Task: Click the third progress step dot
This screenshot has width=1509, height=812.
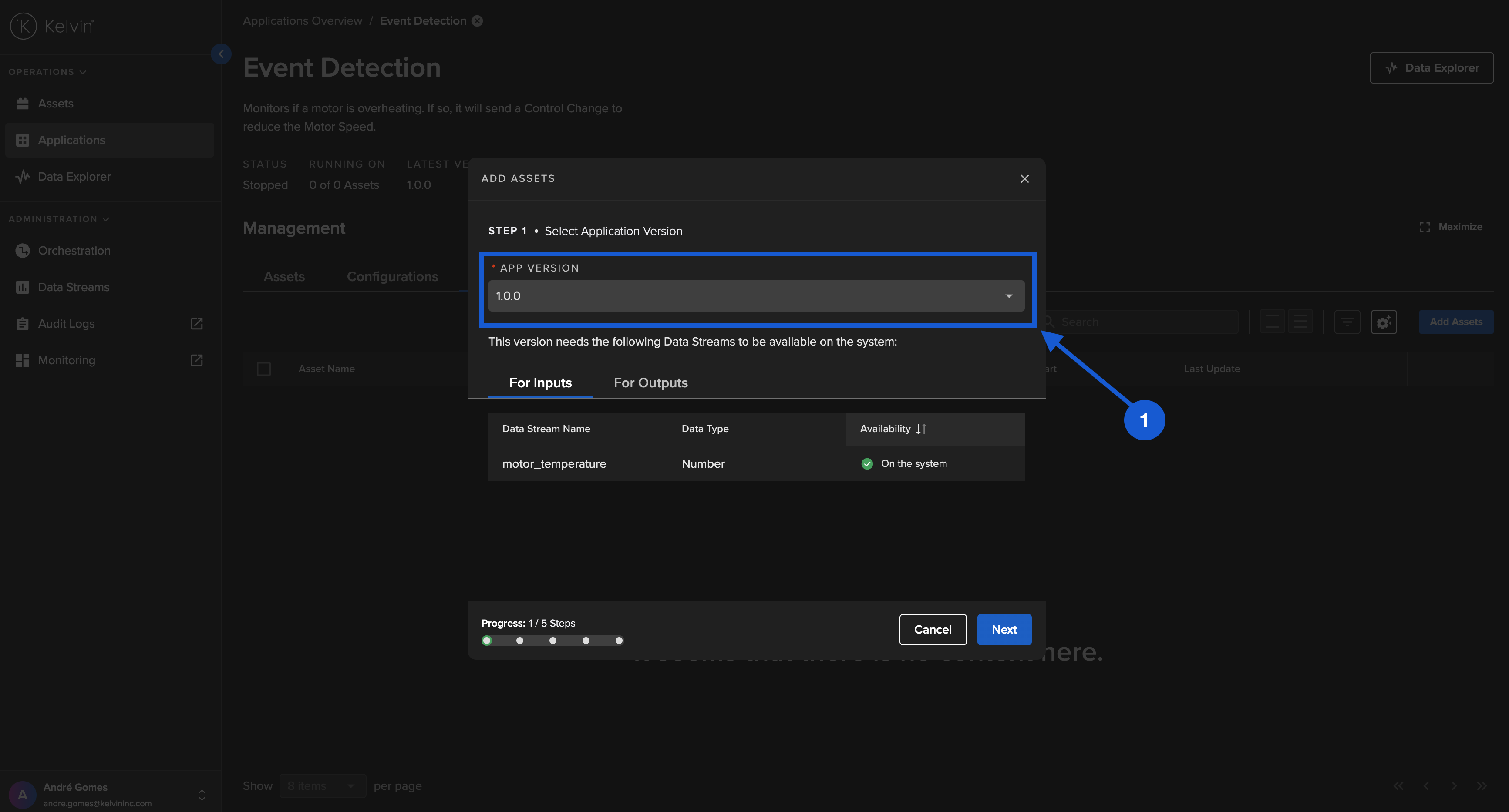Action: pos(552,641)
